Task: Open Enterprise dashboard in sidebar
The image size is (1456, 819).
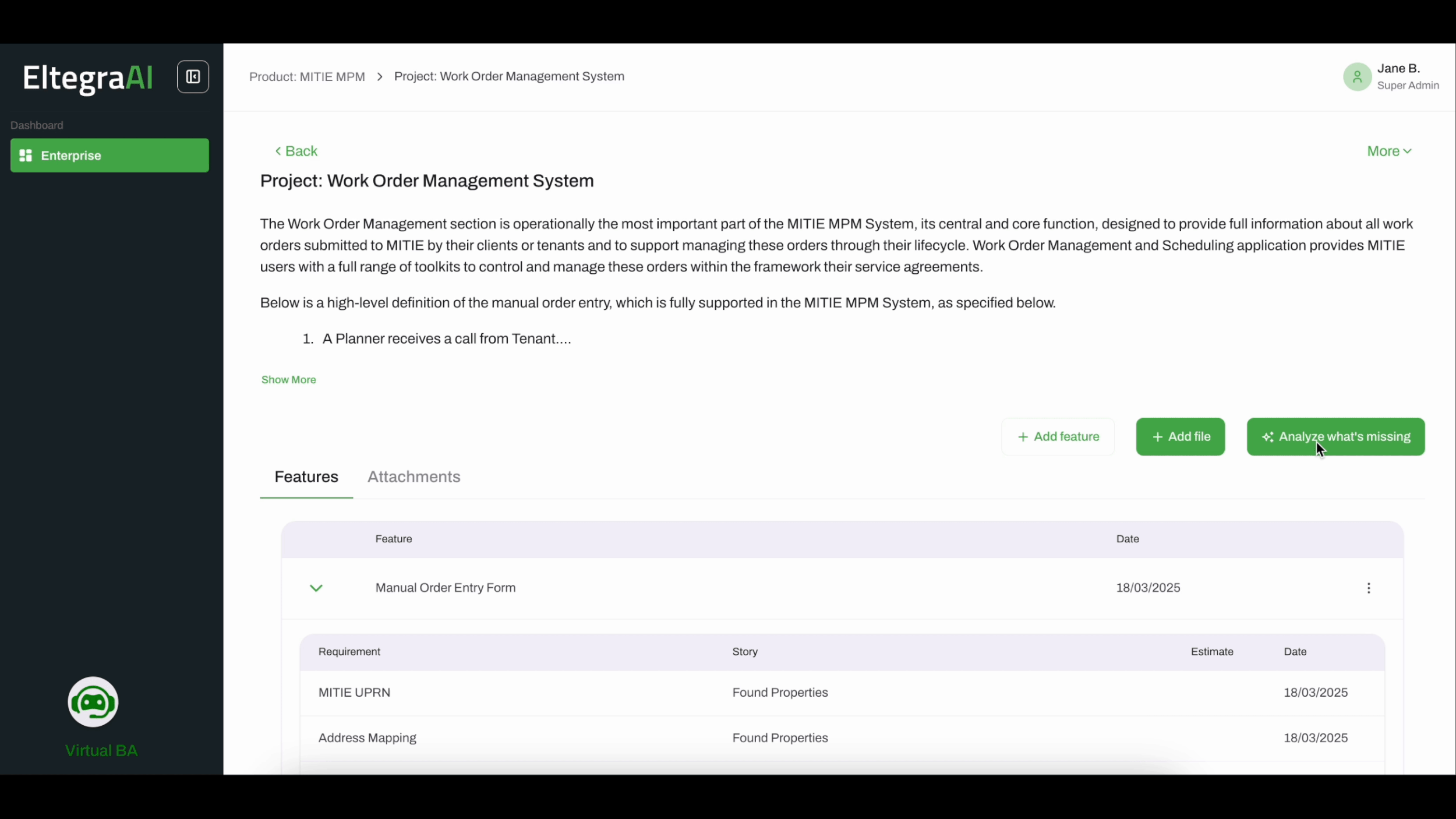Action: point(109,156)
